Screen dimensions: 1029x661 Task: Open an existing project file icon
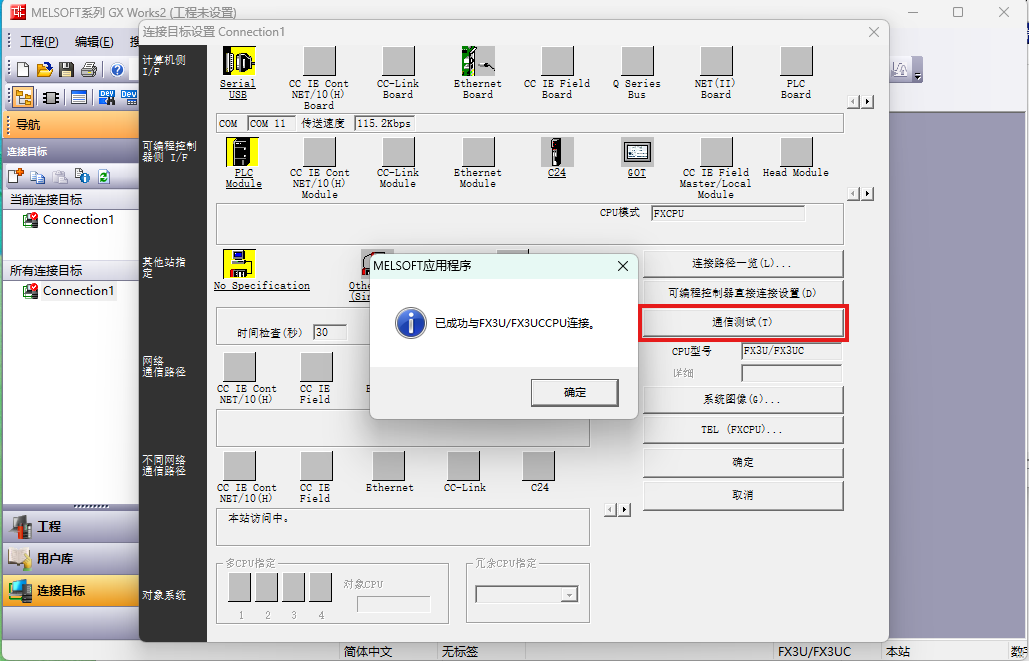point(44,69)
